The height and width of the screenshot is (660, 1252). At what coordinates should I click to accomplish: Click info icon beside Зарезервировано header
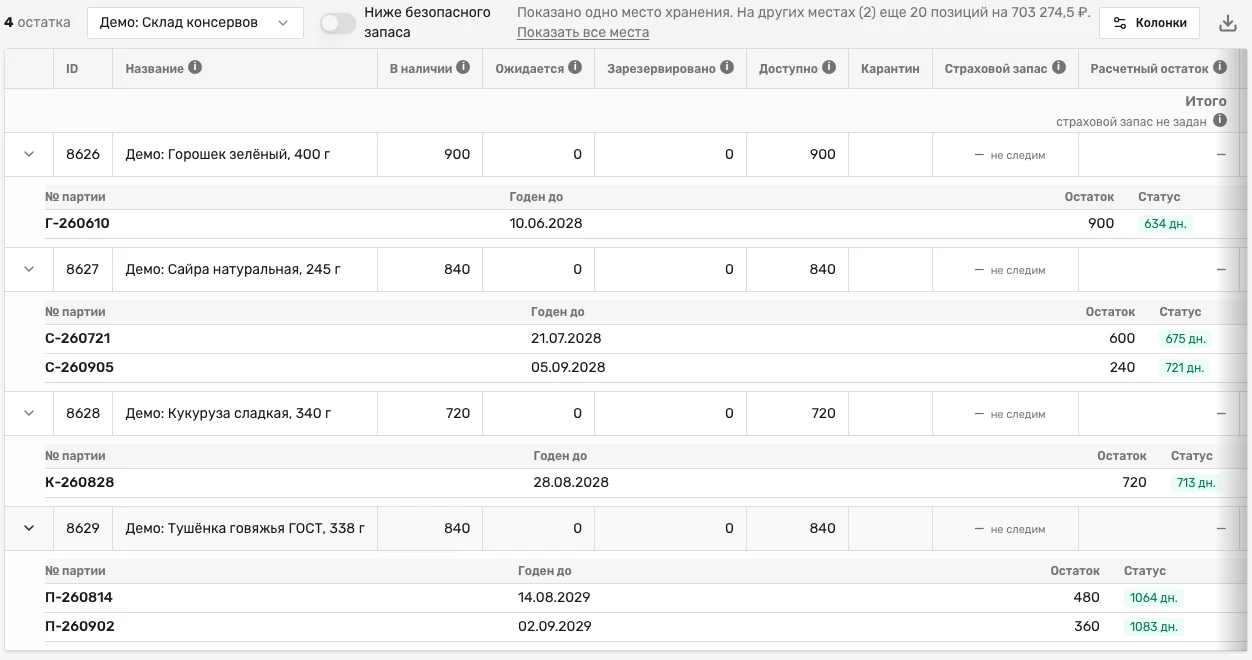pos(727,68)
